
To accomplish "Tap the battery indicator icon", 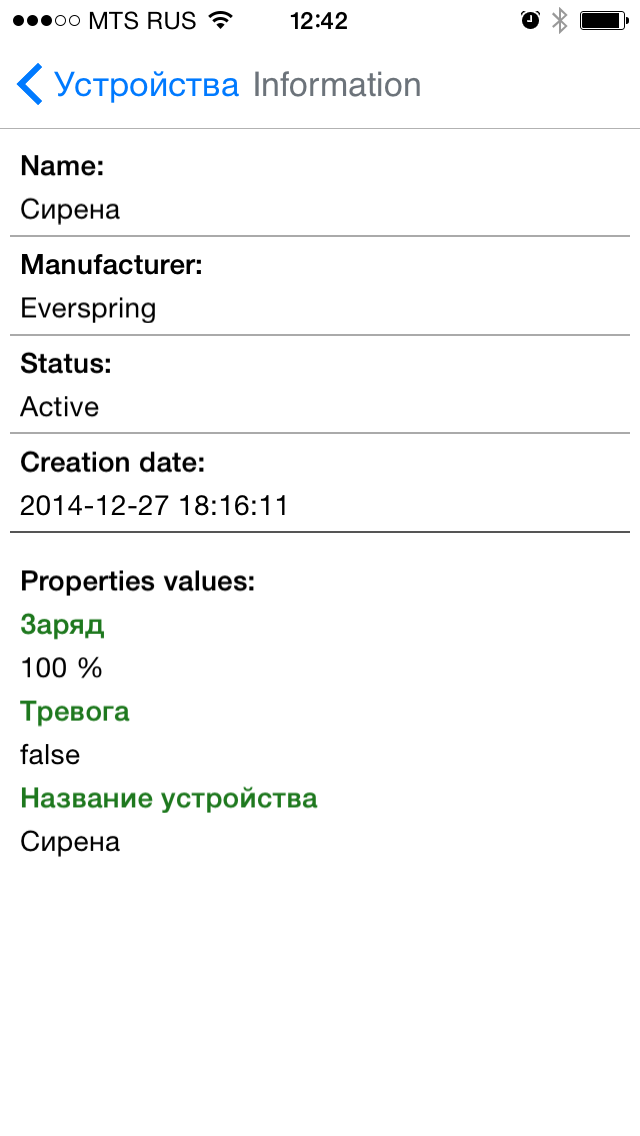I will point(603,20).
